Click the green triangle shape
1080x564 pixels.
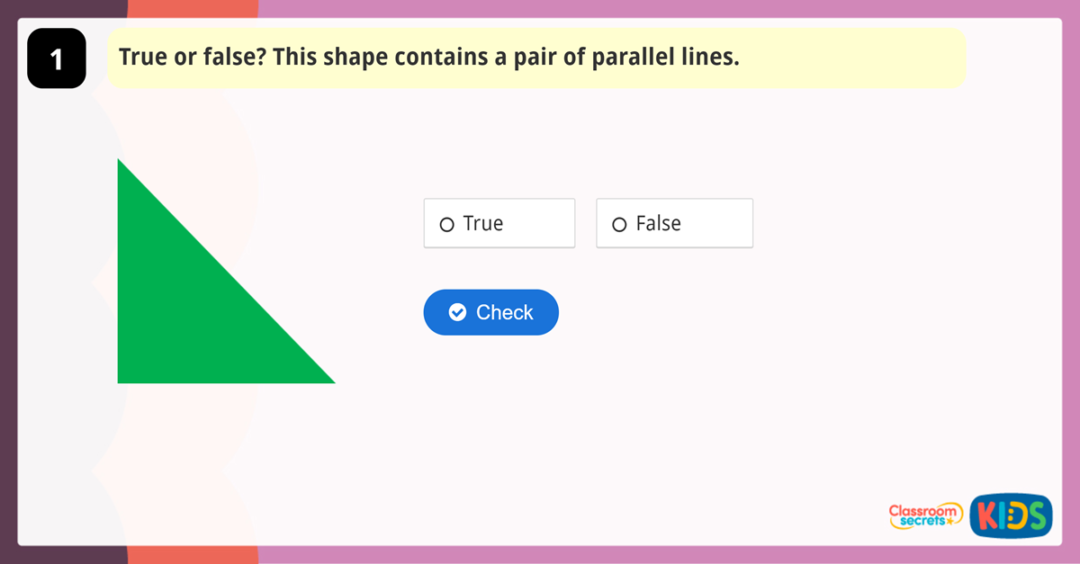point(180,310)
